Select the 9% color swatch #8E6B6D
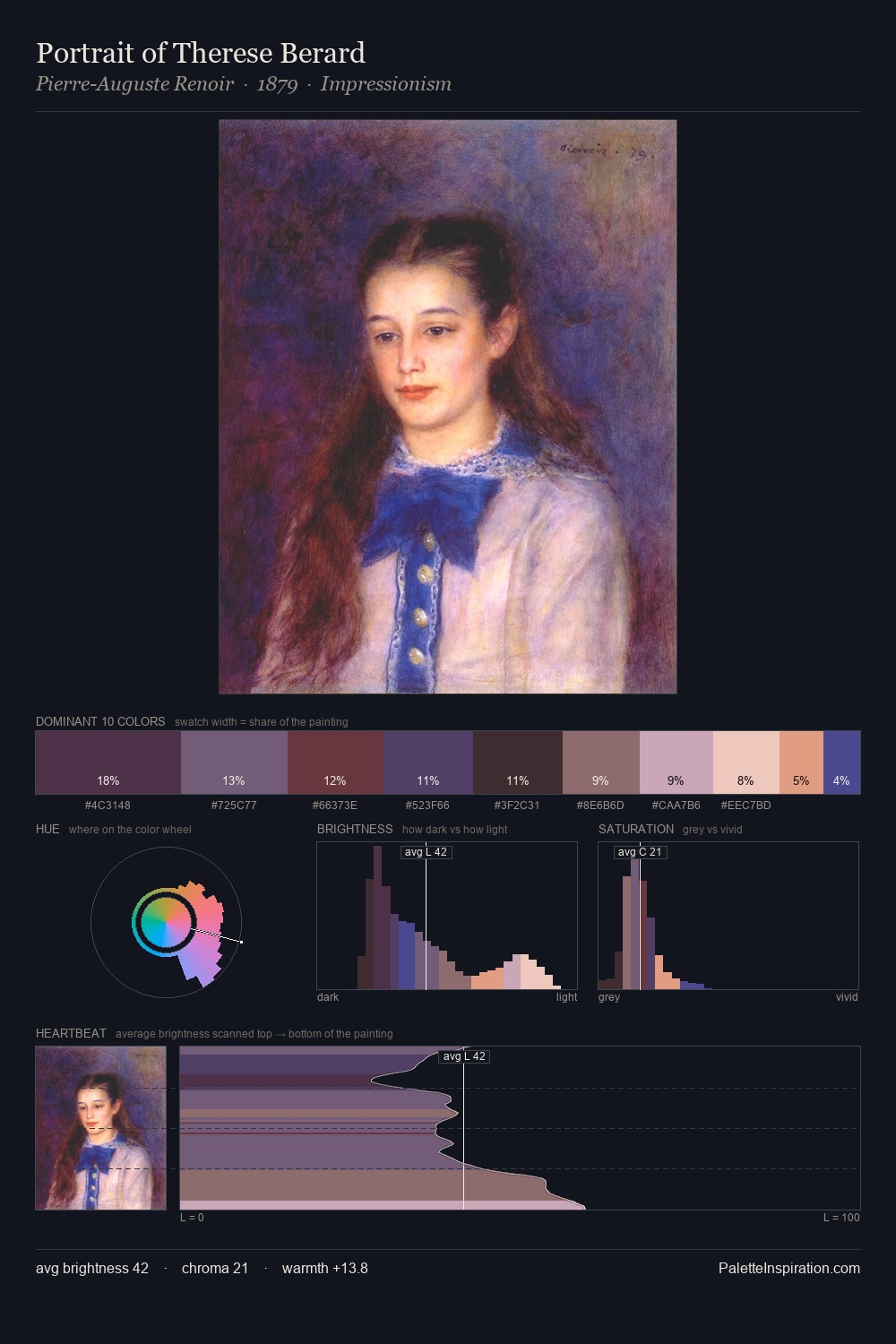The width and height of the screenshot is (896, 1344). coord(601,762)
